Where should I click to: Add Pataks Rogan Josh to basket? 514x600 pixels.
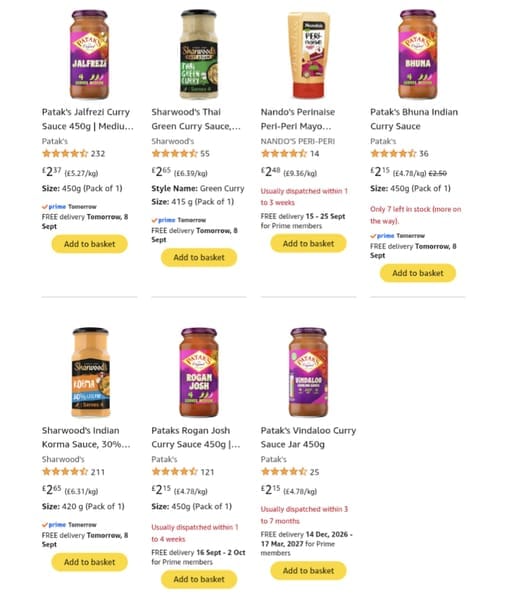tap(199, 579)
